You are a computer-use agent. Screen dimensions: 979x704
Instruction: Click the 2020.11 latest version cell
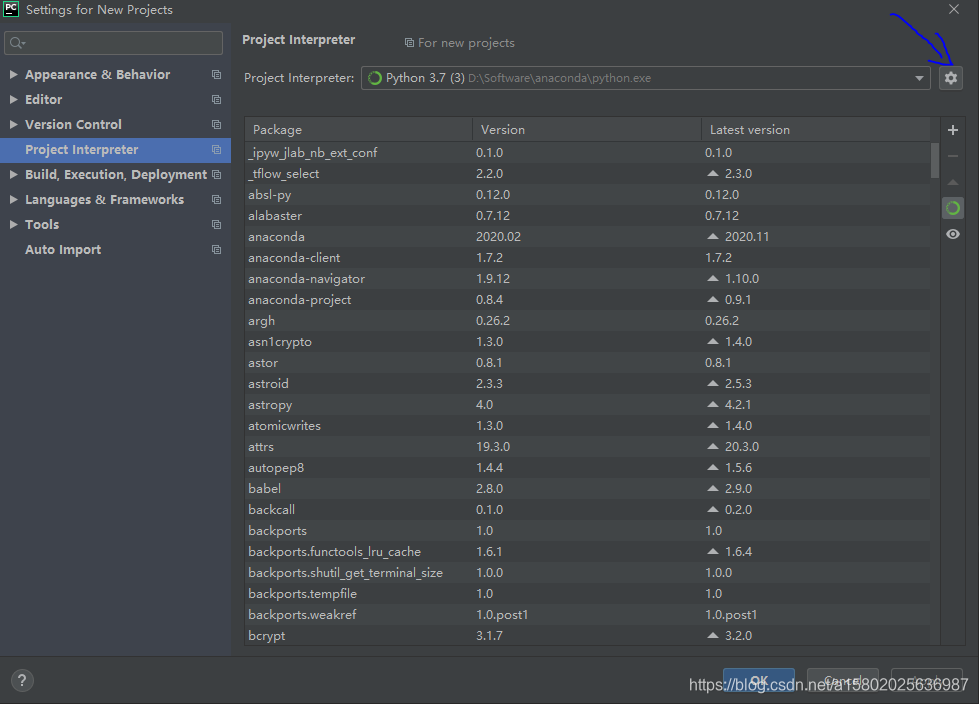pyautogui.click(x=747, y=237)
